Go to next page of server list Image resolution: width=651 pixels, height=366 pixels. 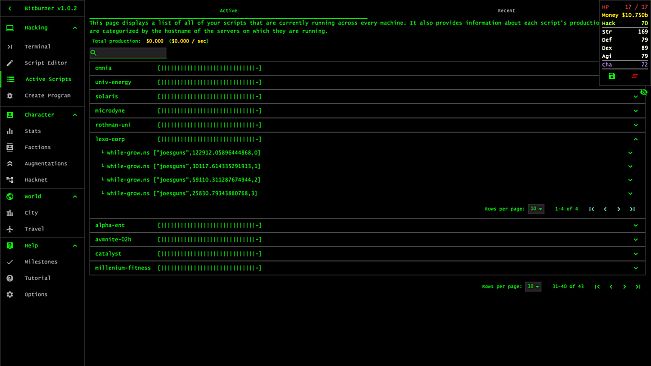point(624,287)
